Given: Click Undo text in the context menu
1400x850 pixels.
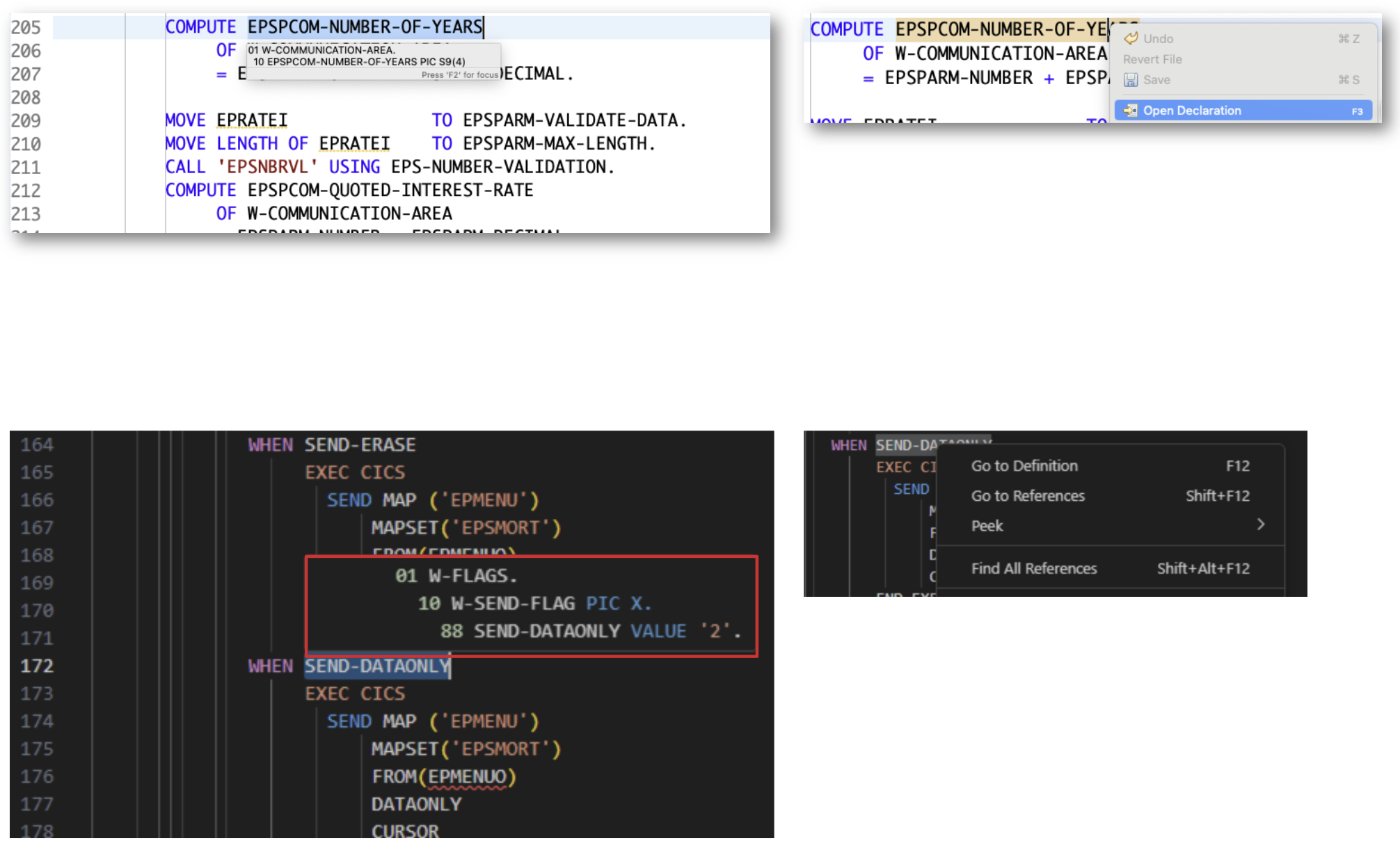Looking at the screenshot, I should pos(1158,39).
